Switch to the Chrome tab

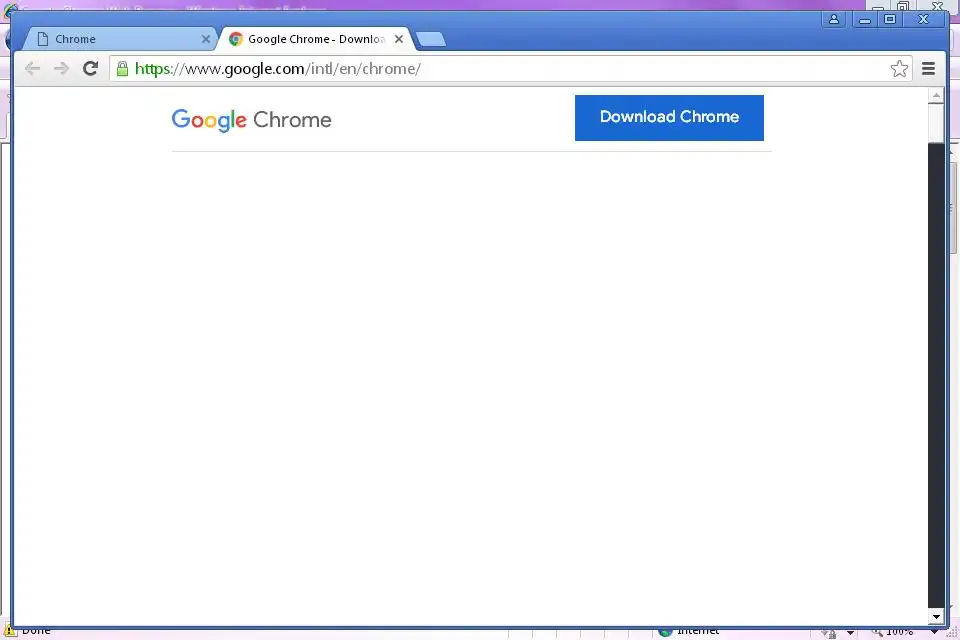click(x=119, y=39)
